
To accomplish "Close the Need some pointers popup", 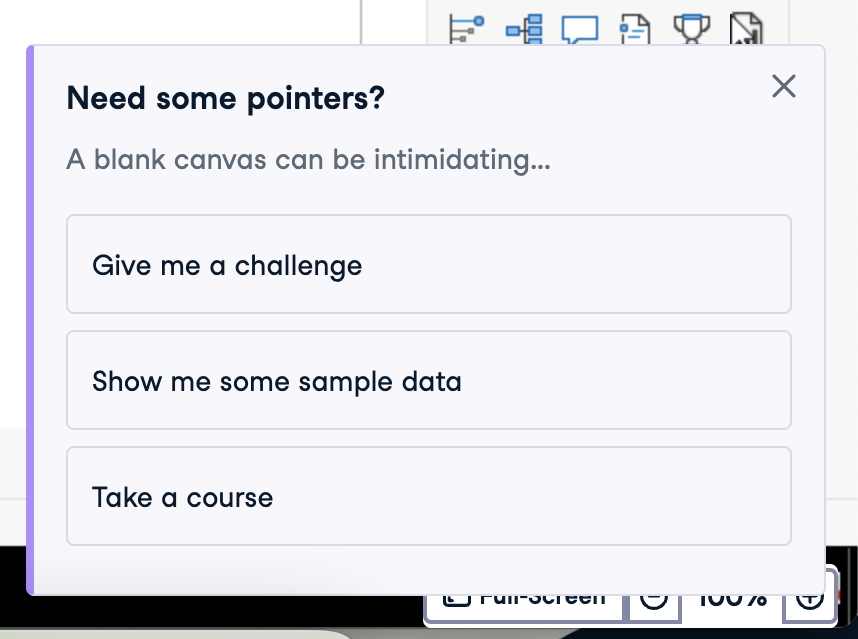I will [784, 86].
